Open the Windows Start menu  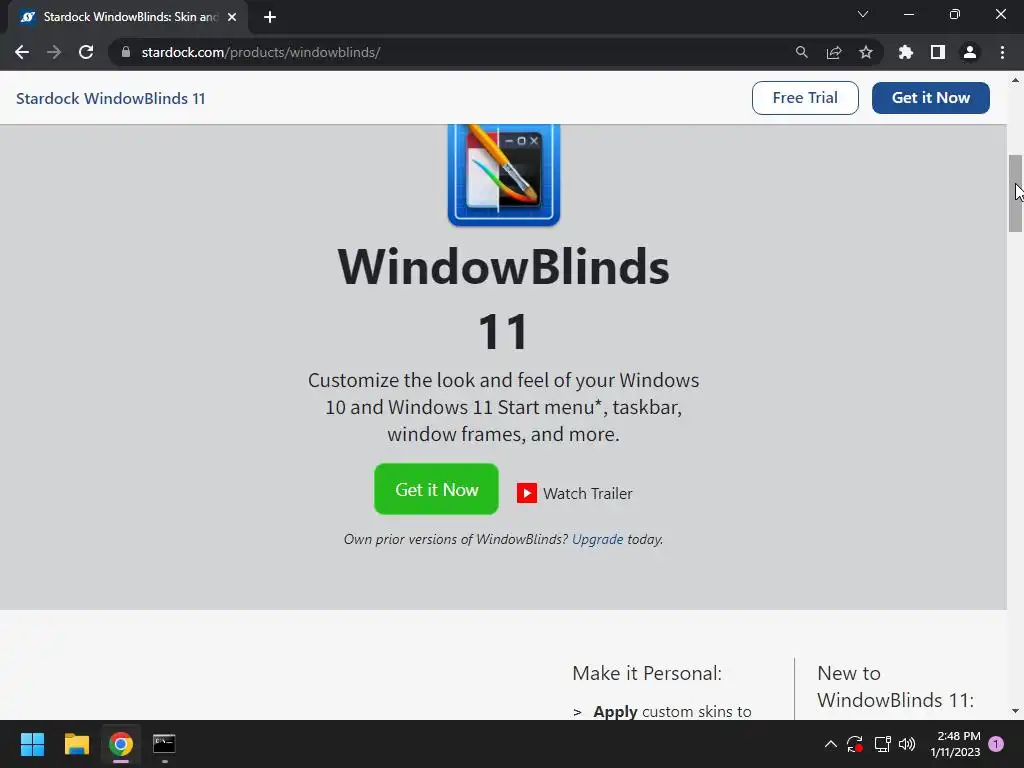32,744
